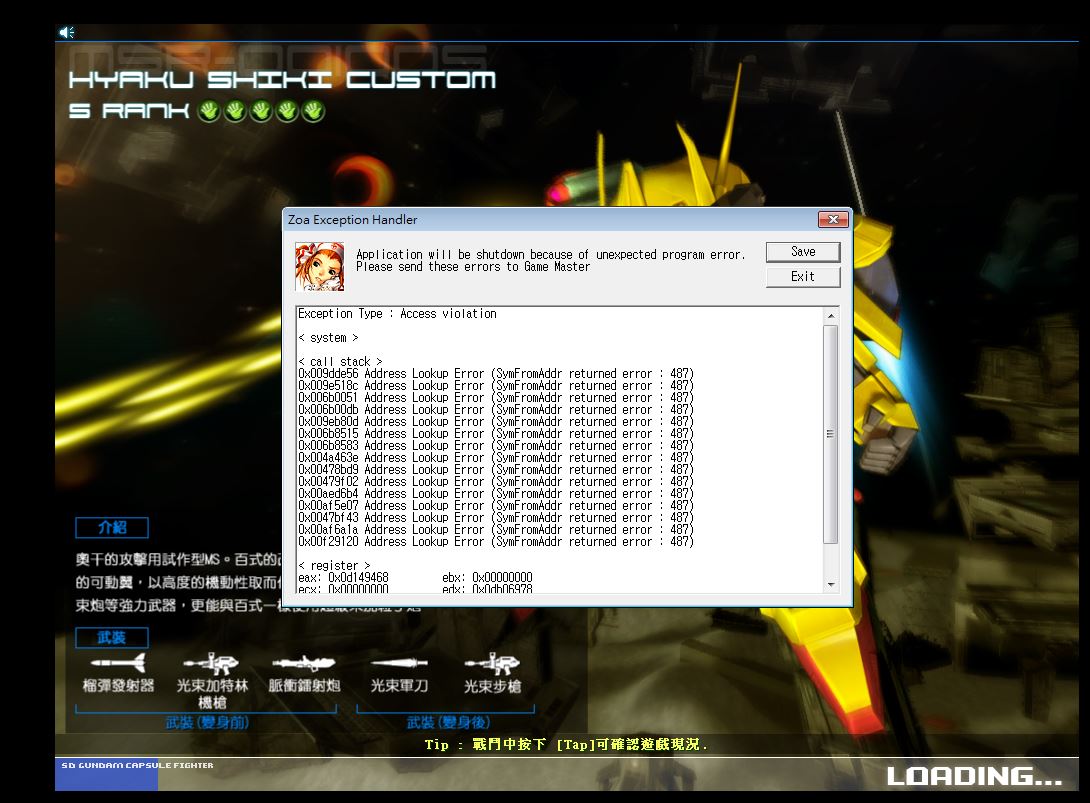Click the scrollbar down arrow in error log
1090x803 pixels.
831,585
